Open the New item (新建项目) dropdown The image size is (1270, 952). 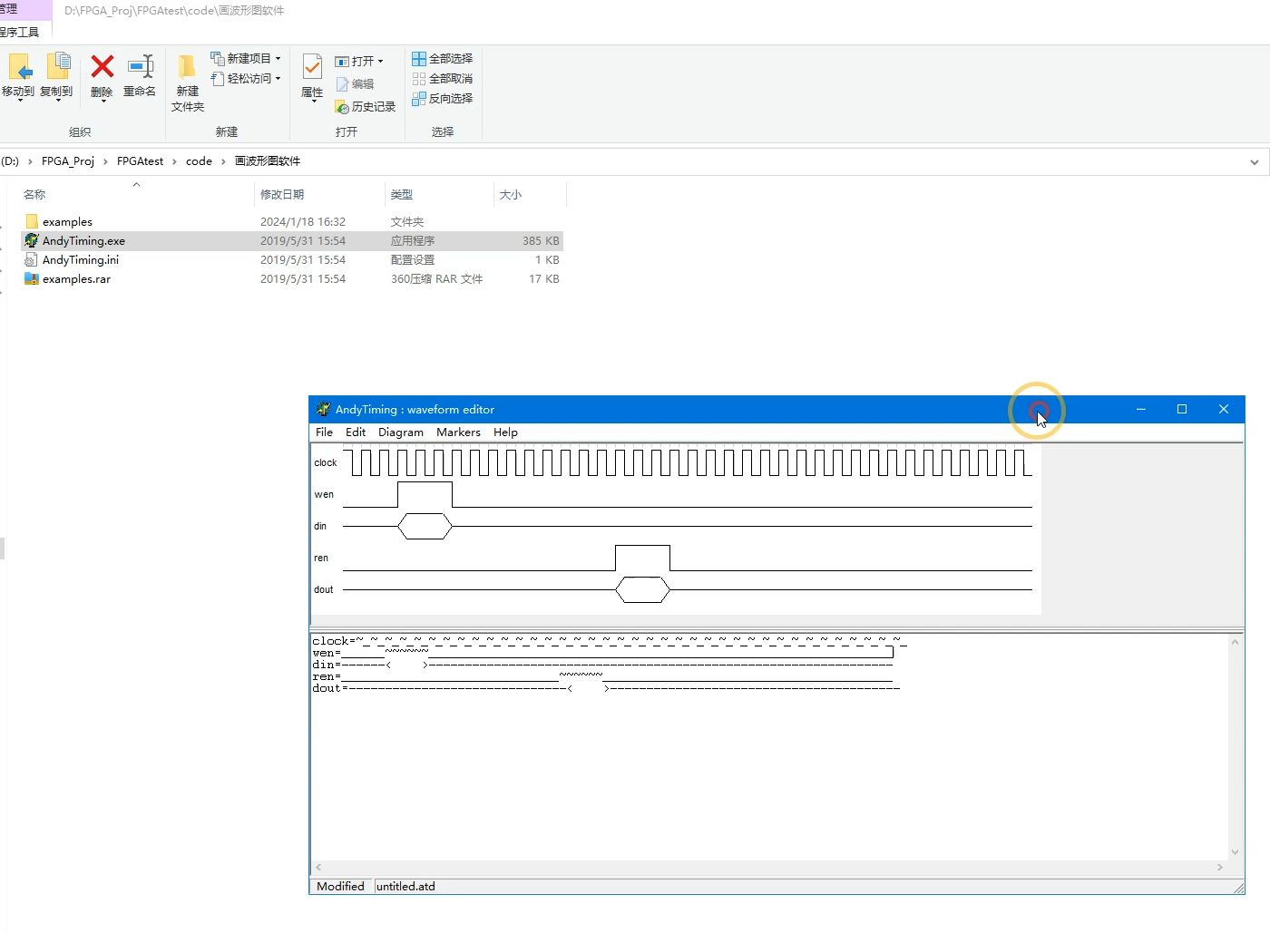click(x=246, y=58)
